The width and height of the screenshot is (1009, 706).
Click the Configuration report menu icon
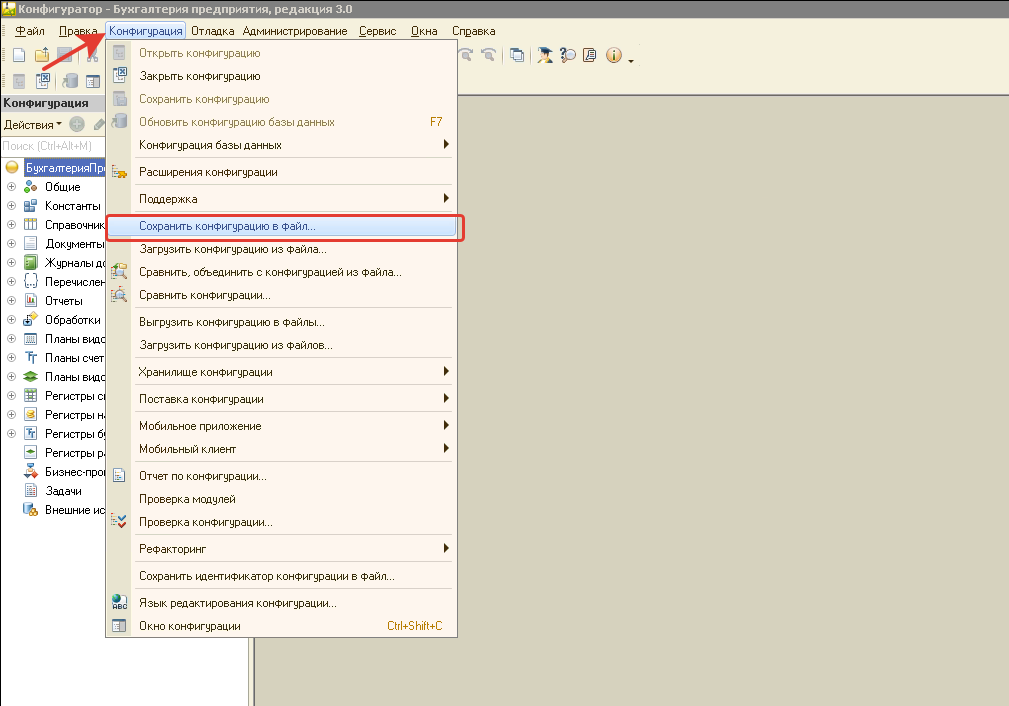point(119,476)
